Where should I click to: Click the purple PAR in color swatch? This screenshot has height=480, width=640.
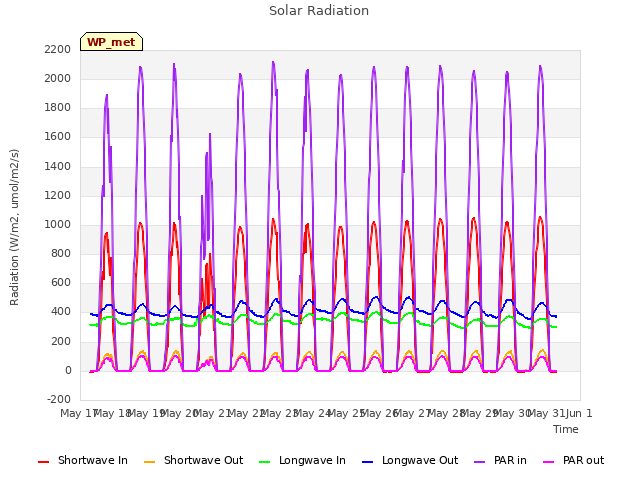(x=480, y=462)
